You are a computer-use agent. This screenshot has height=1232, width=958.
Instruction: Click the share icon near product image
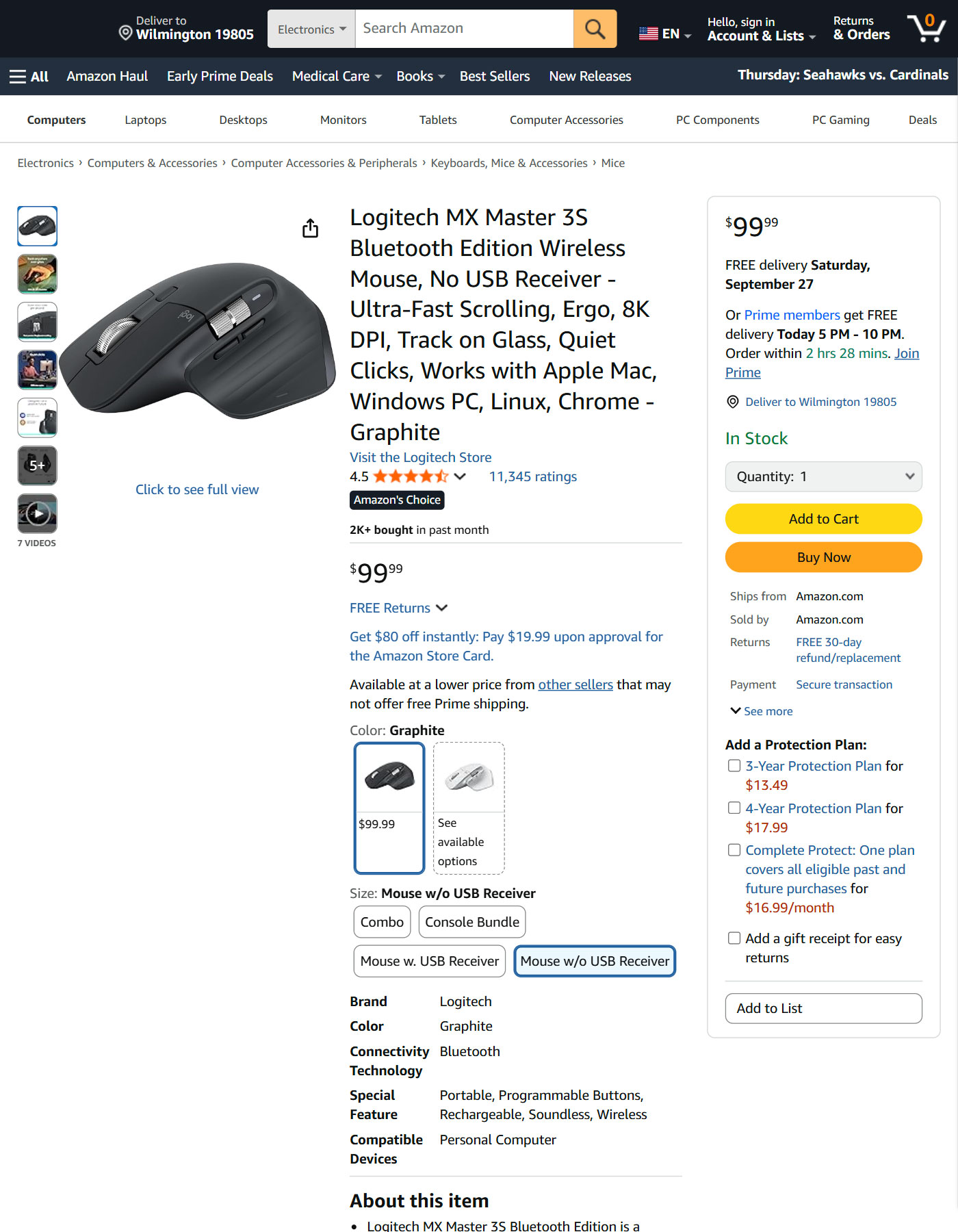tap(310, 228)
